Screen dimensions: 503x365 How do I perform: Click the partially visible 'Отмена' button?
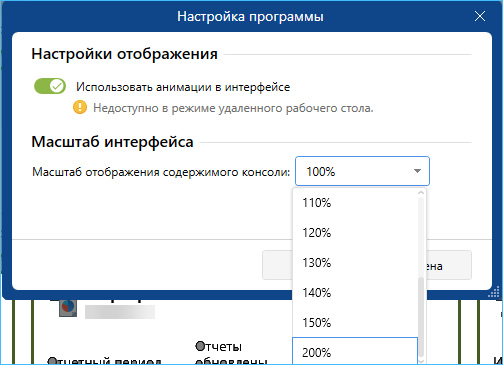click(449, 265)
